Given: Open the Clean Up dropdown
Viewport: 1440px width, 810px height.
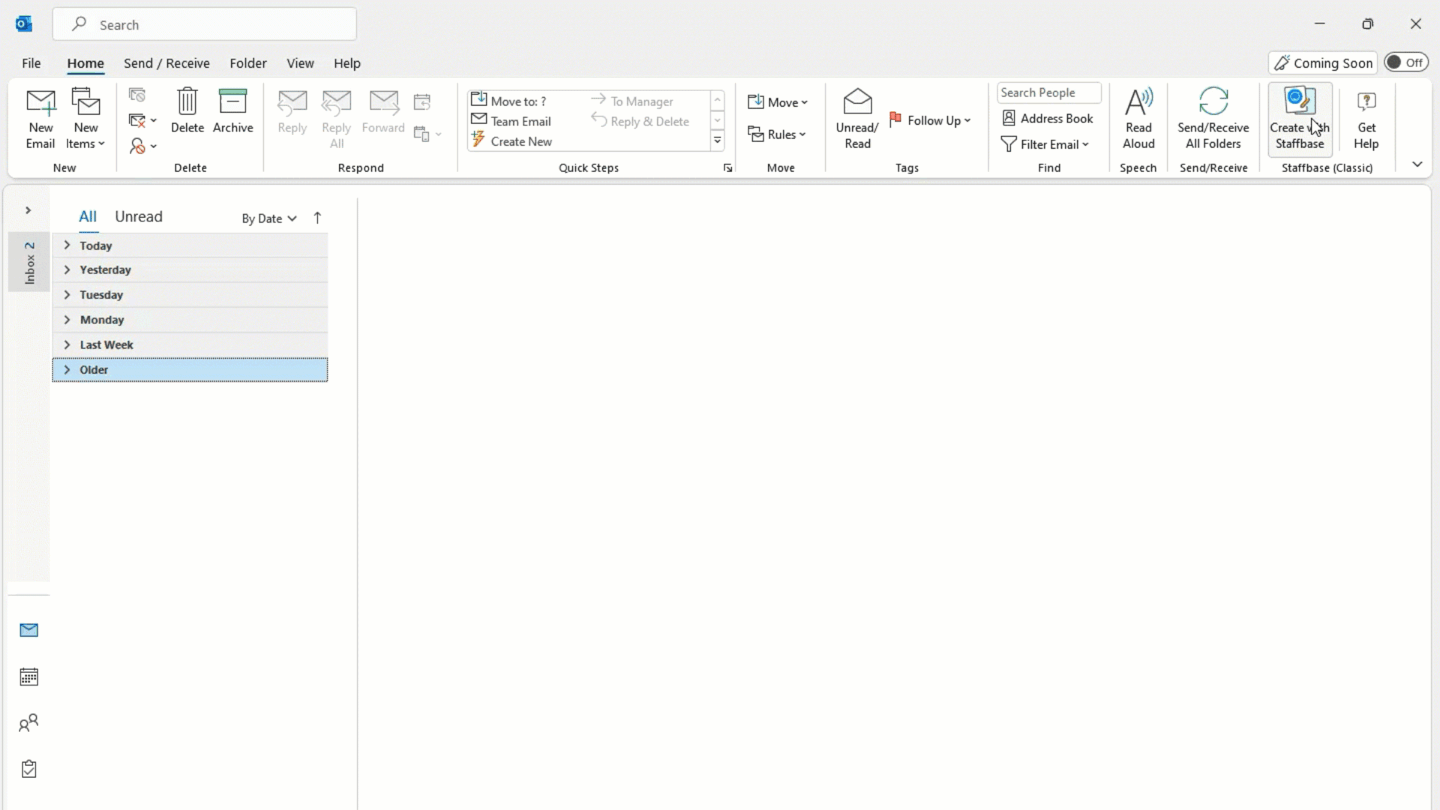Looking at the screenshot, I should pyautogui.click(x=143, y=121).
